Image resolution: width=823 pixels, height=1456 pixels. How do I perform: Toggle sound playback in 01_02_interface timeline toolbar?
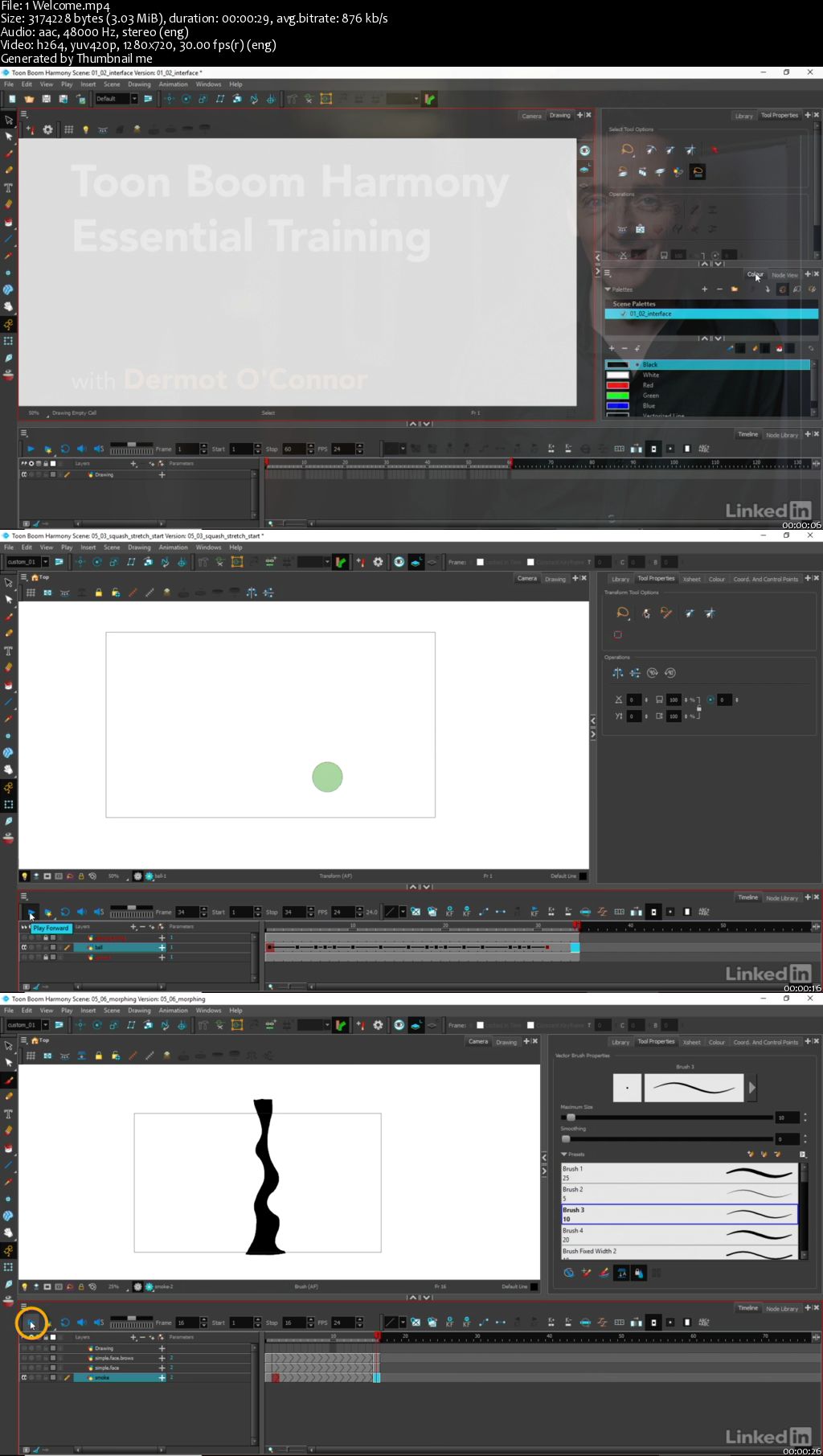pyautogui.click(x=82, y=449)
